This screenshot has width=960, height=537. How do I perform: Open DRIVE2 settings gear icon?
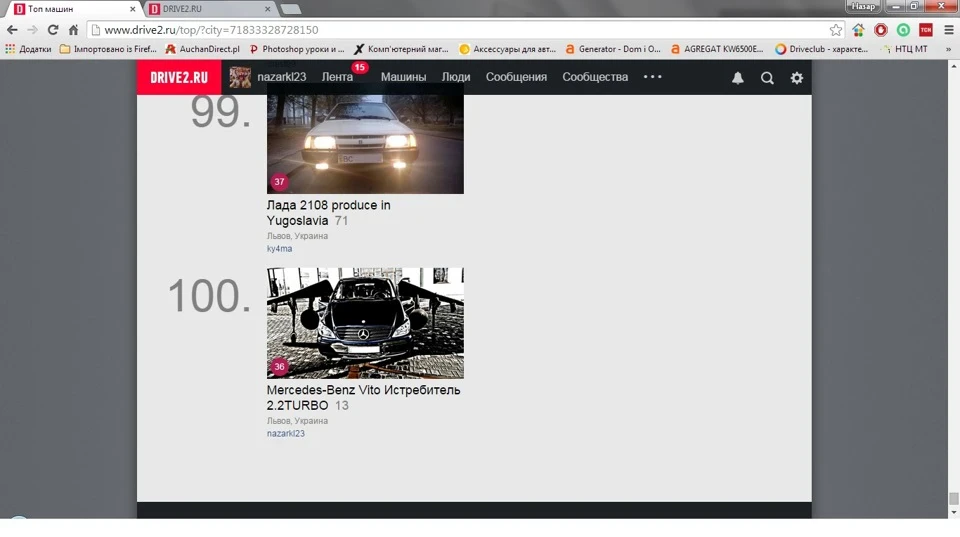(797, 78)
